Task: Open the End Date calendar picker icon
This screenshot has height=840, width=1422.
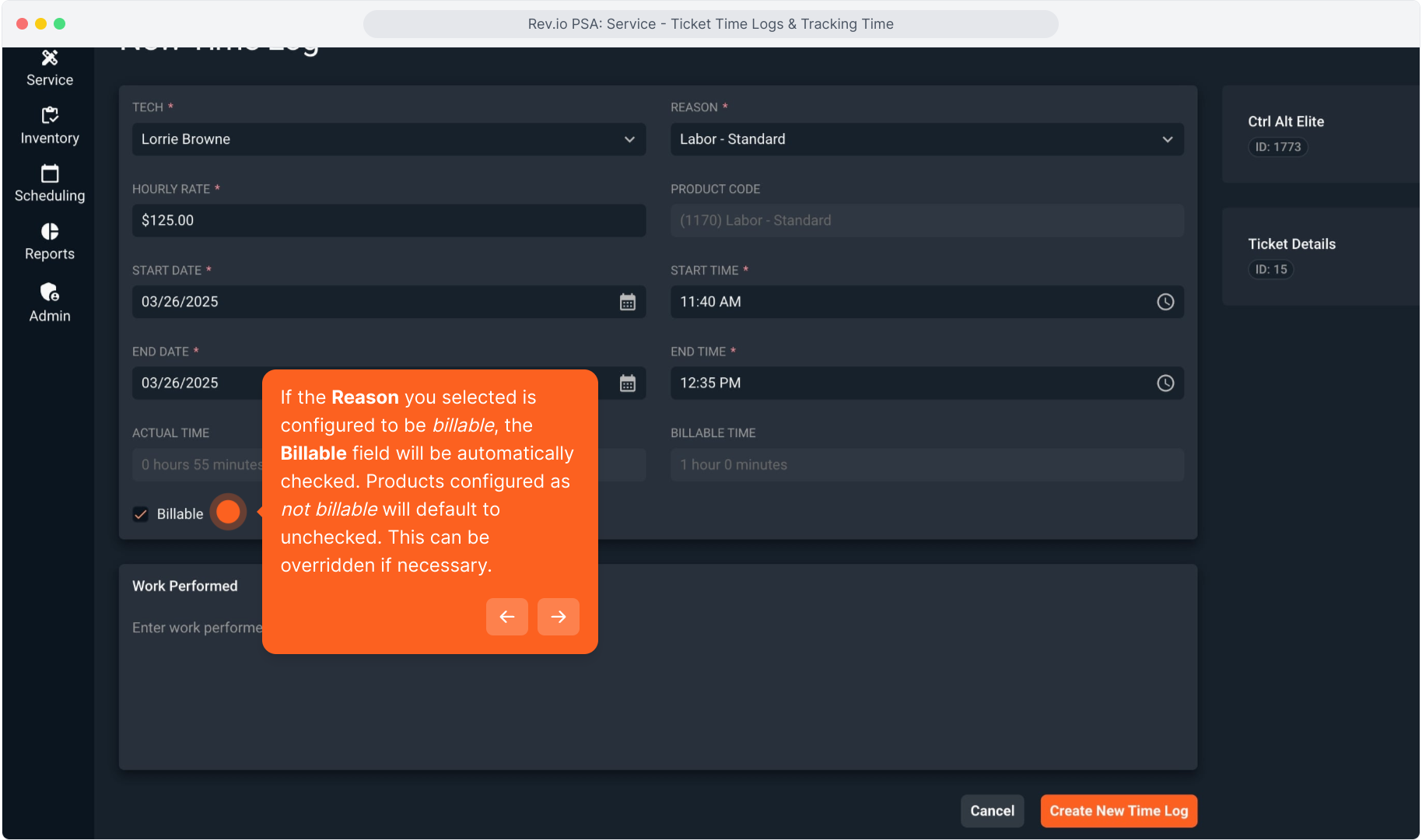Action: point(627,383)
